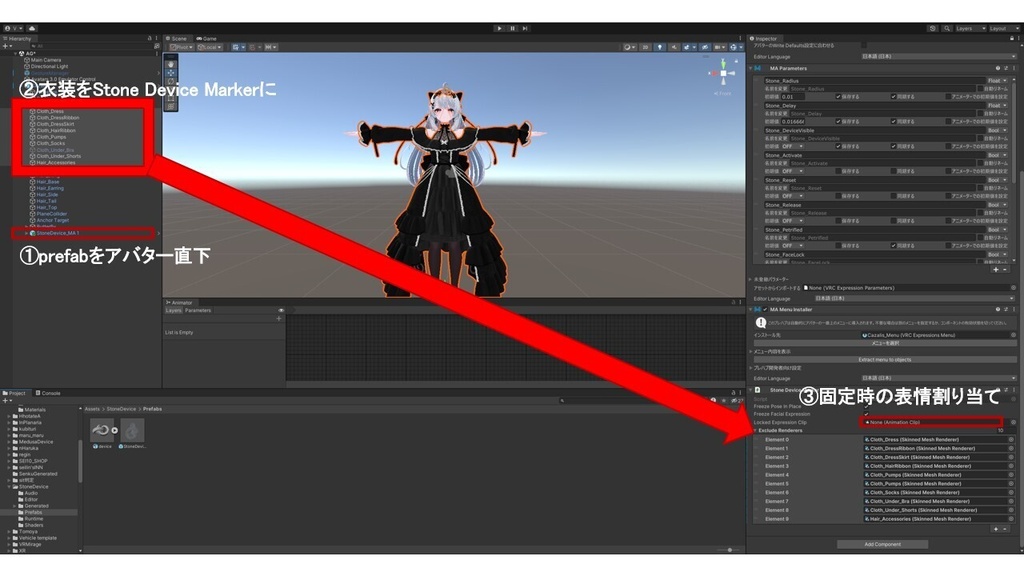Select Anchor Target in Hierarchy
Viewport: 1024px width, 576px height.
(x=52, y=220)
